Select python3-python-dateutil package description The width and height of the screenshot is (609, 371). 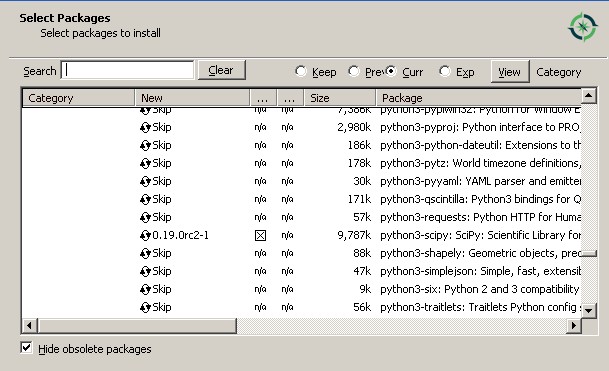480,145
